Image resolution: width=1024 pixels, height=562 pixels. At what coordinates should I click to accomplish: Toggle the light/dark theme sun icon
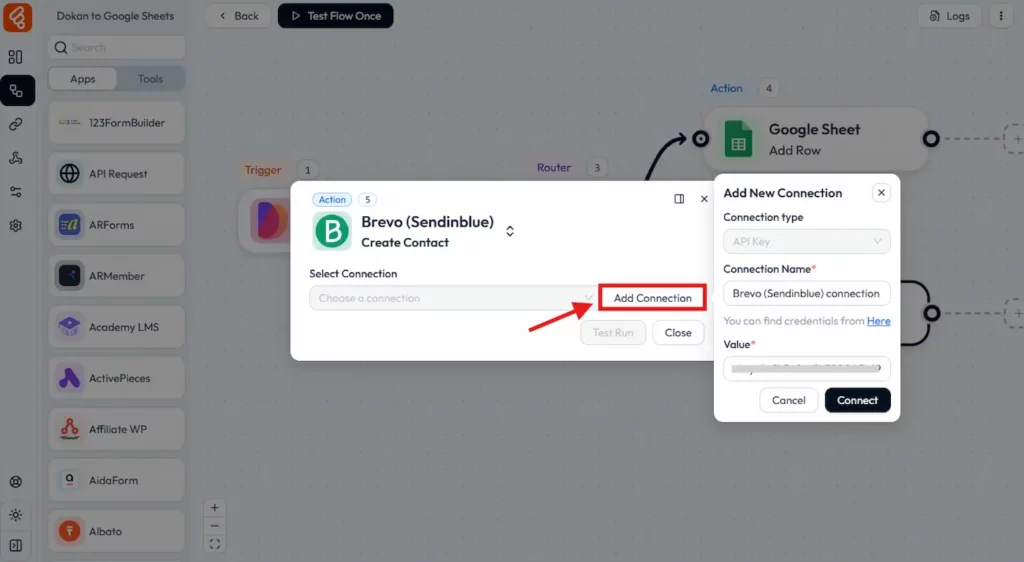pos(16,515)
